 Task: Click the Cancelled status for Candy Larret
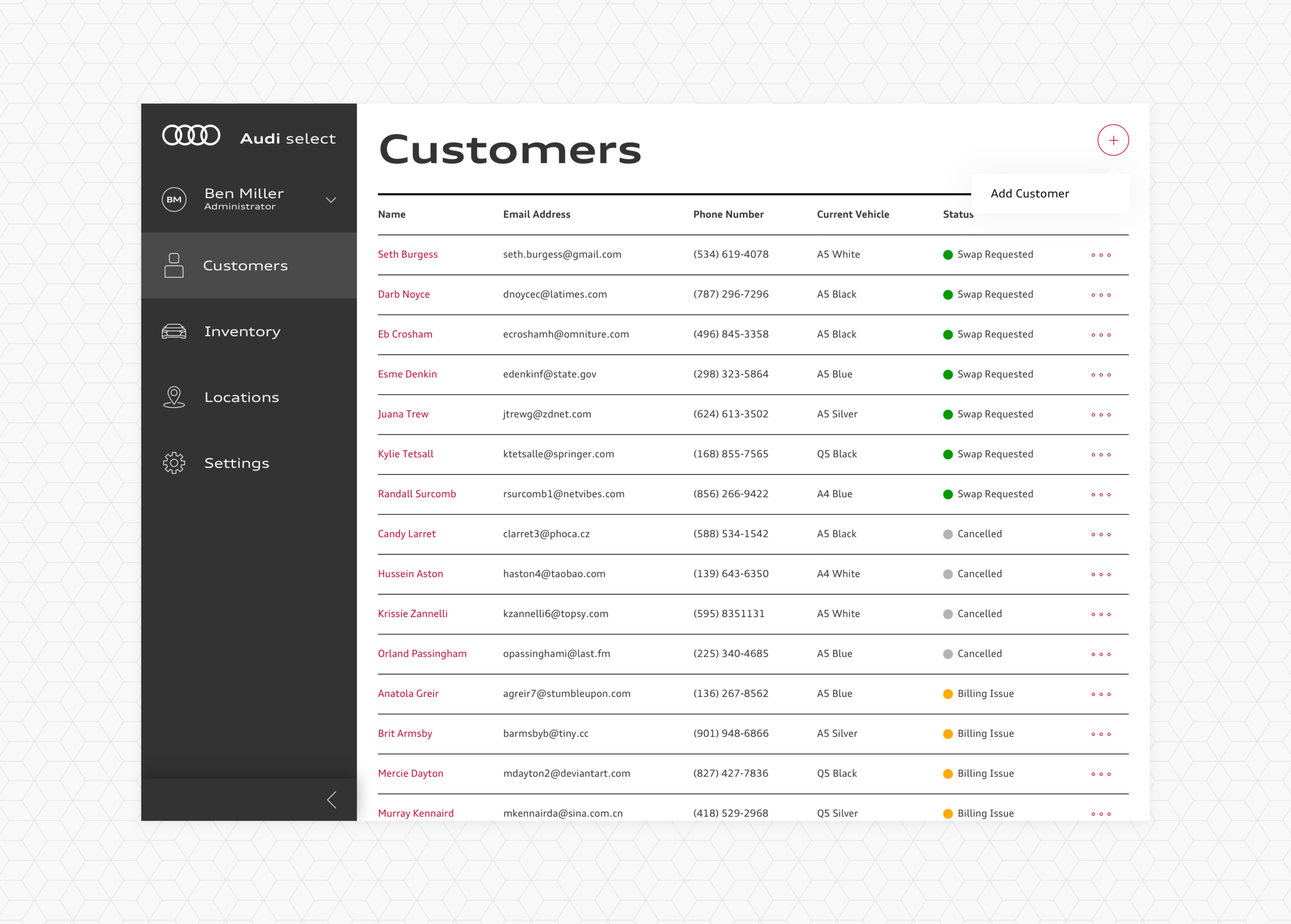(x=972, y=534)
